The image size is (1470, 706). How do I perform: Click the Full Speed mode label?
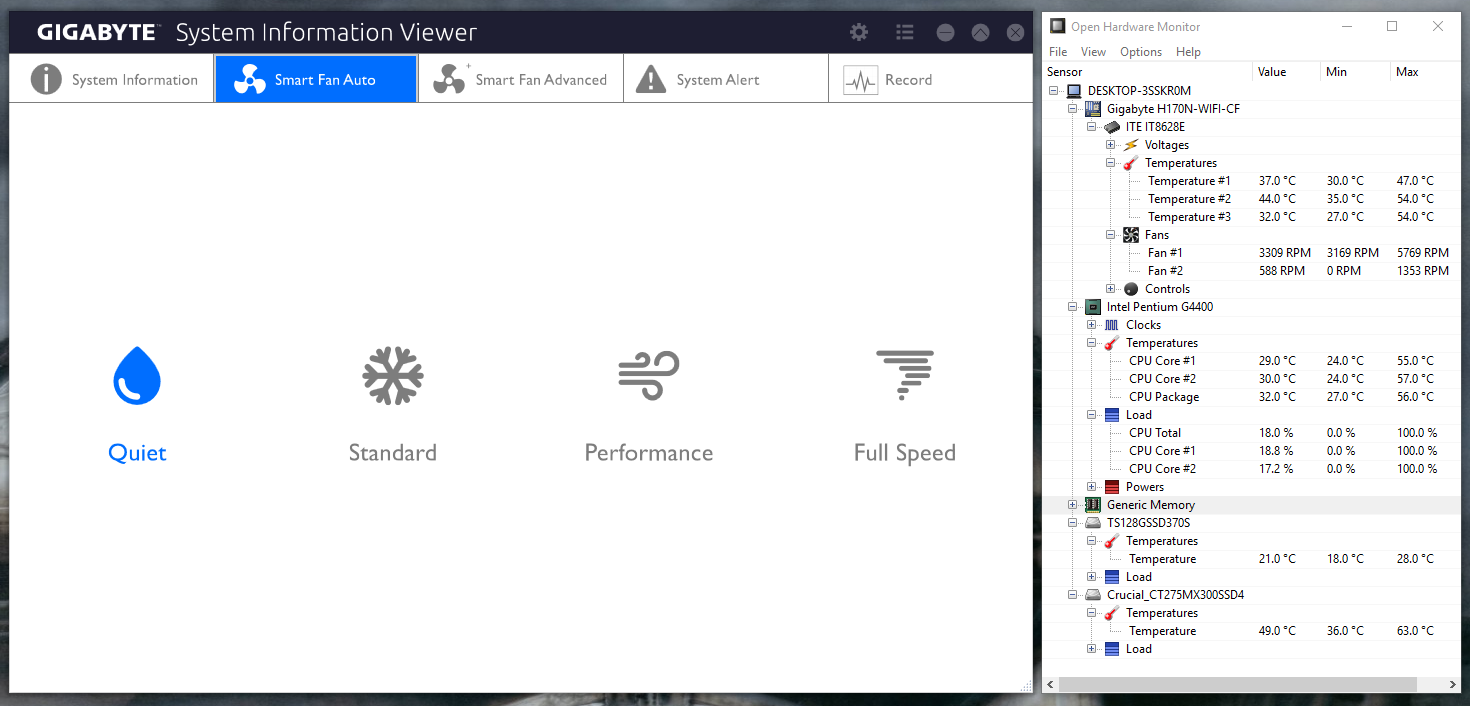[905, 454]
